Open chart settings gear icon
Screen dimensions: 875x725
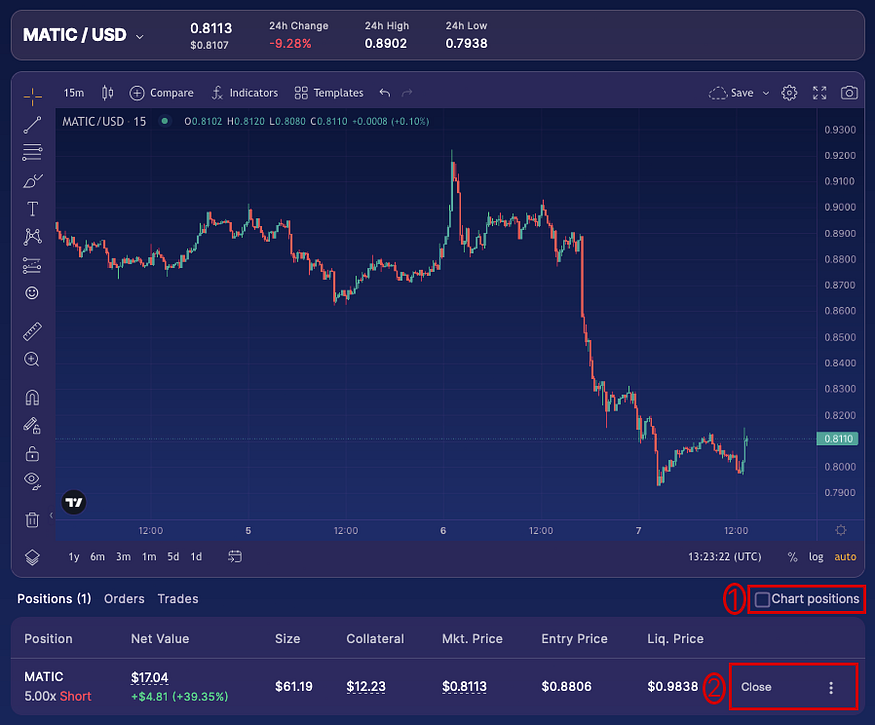[x=789, y=93]
